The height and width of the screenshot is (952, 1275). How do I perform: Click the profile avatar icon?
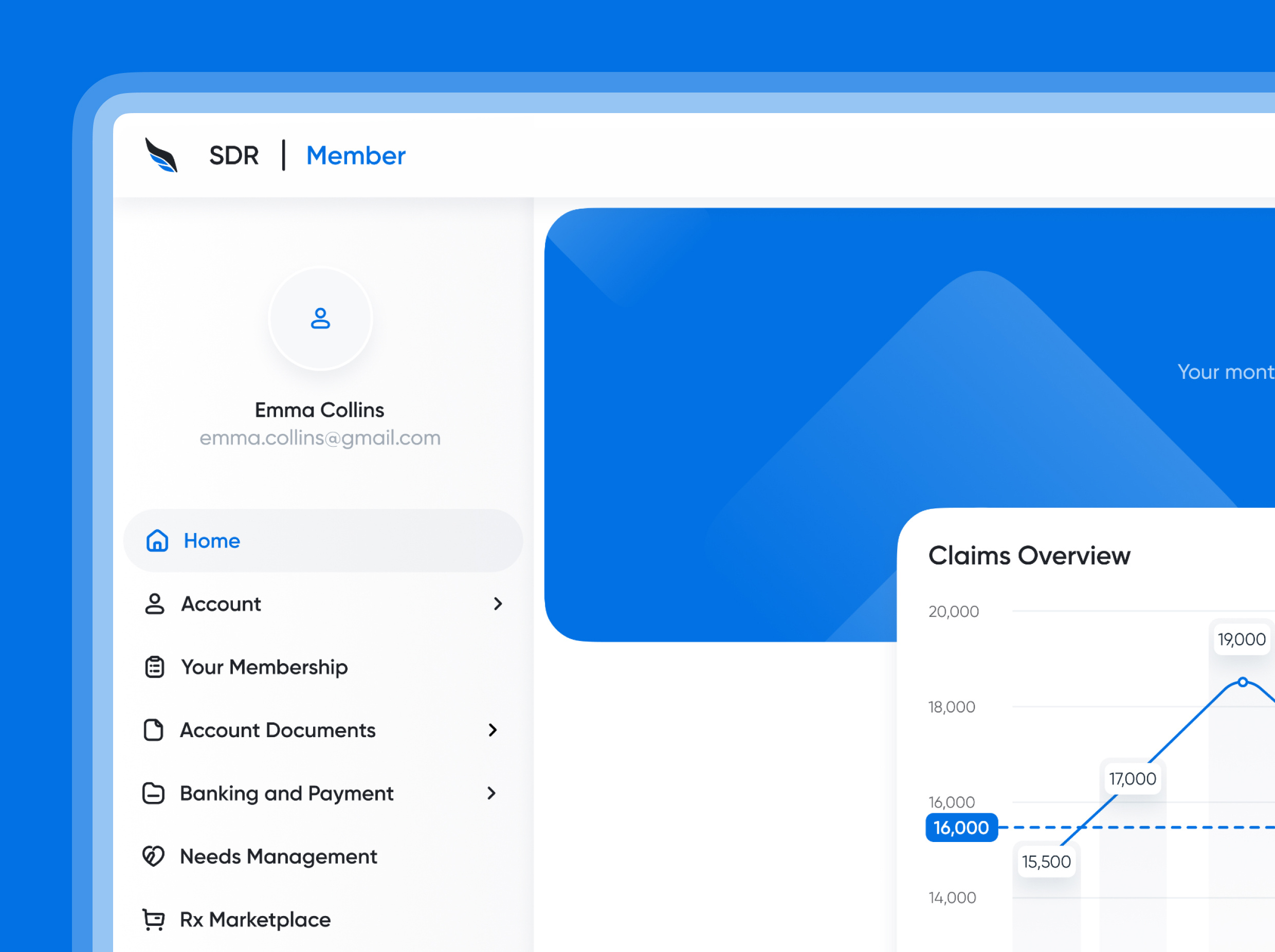[x=320, y=318]
